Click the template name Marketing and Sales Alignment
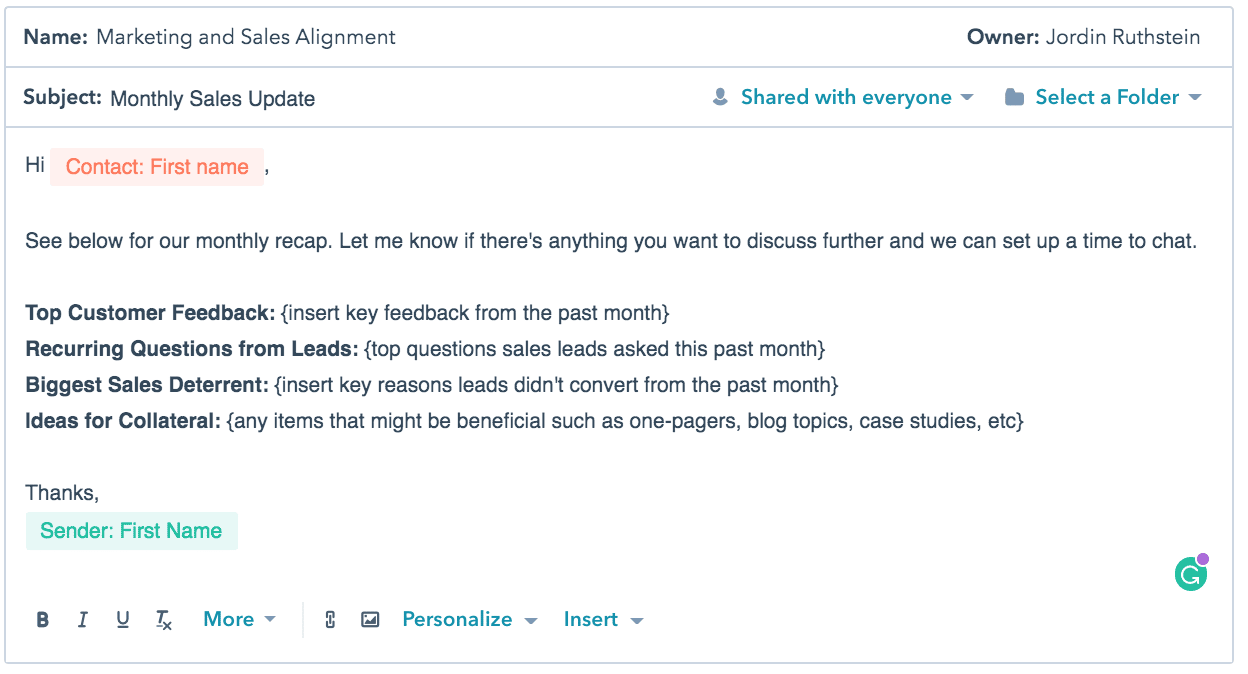1248x674 pixels. coord(245,37)
